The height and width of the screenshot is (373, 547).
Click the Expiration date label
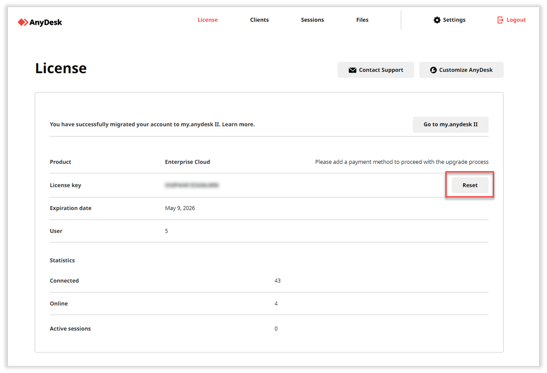tap(70, 208)
